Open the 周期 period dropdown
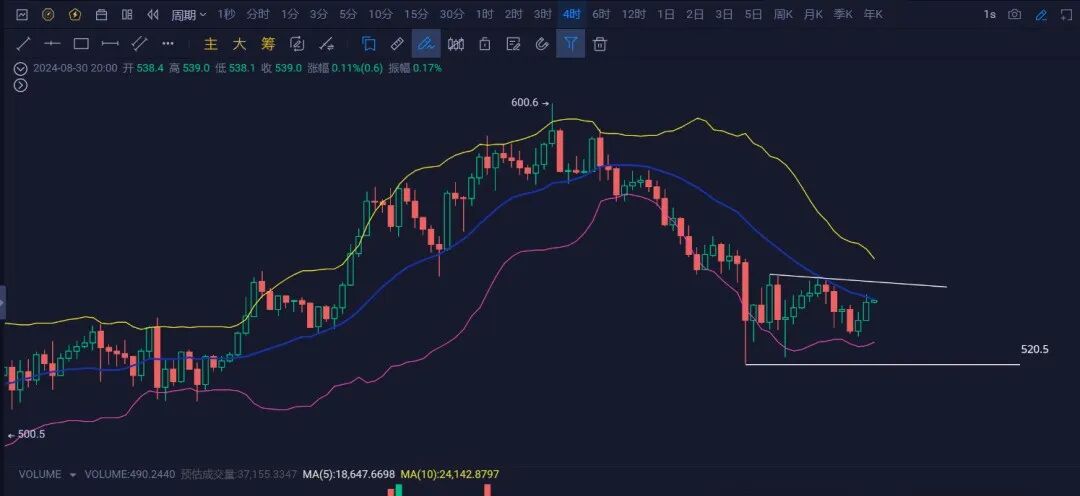Image resolution: width=1080 pixels, height=496 pixels. click(x=188, y=14)
